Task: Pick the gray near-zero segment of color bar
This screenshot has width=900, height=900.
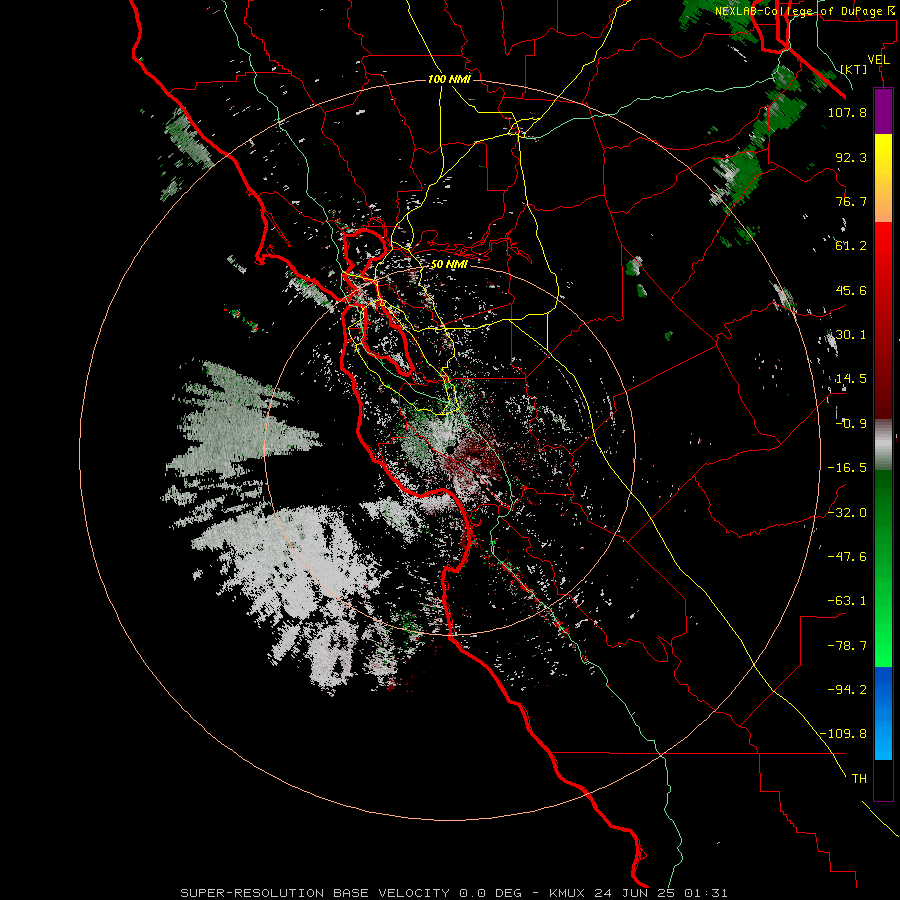Action: pos(883,445)
